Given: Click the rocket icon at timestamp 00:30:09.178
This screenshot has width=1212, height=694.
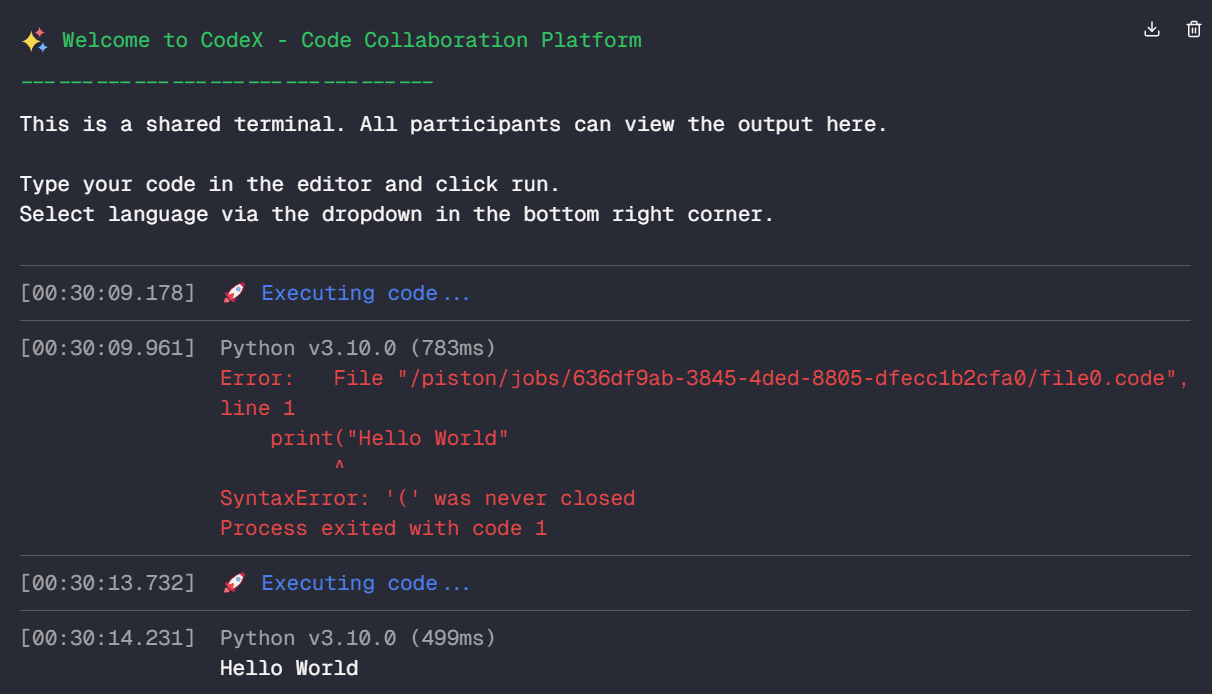Looking at the screenshot, I should (233, 292).
